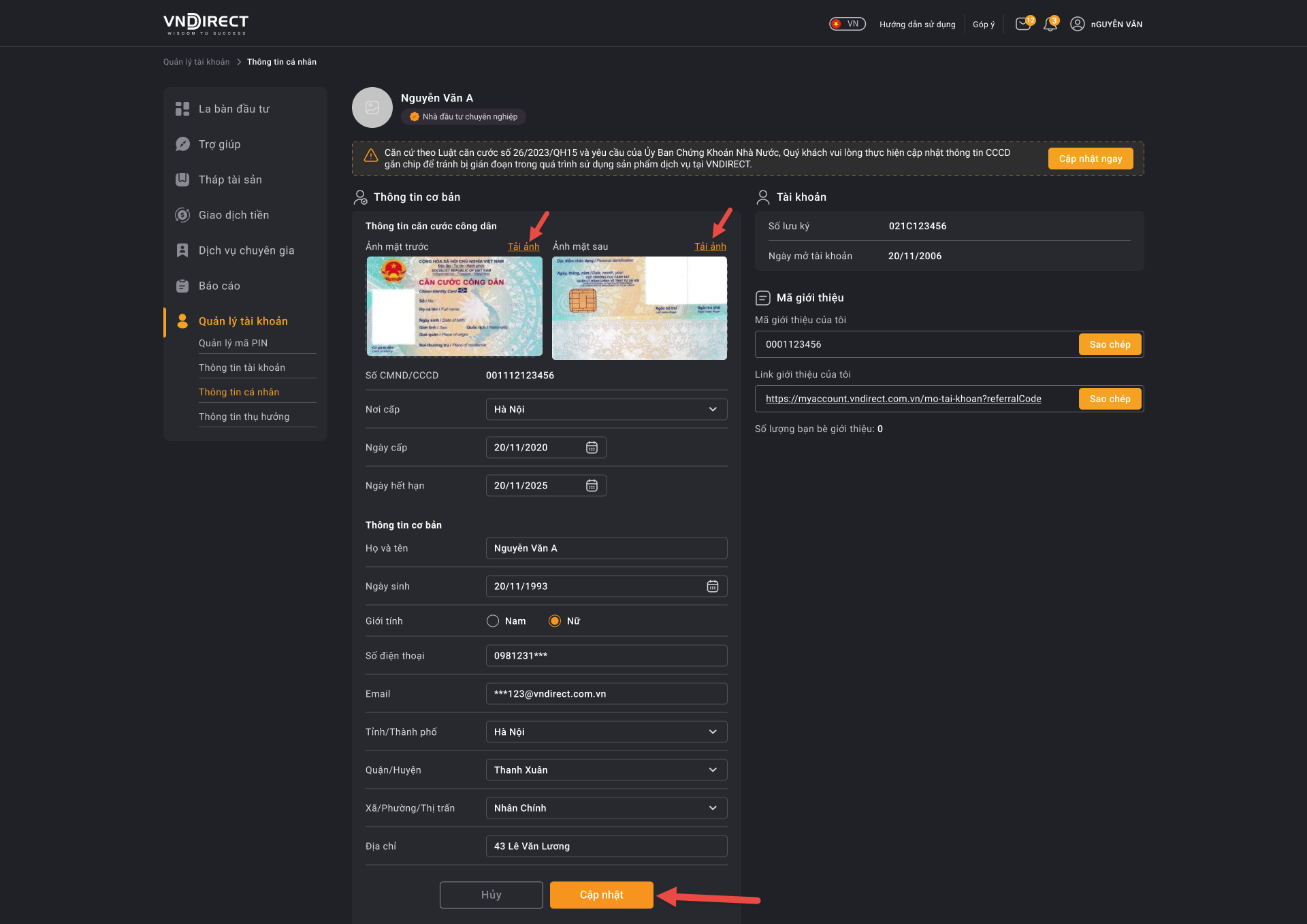This screenshot has width=1307, height=924.
Task: Click Tải ảnh for back ID photo
Action: pyautogui.click(x=710, y=246)
